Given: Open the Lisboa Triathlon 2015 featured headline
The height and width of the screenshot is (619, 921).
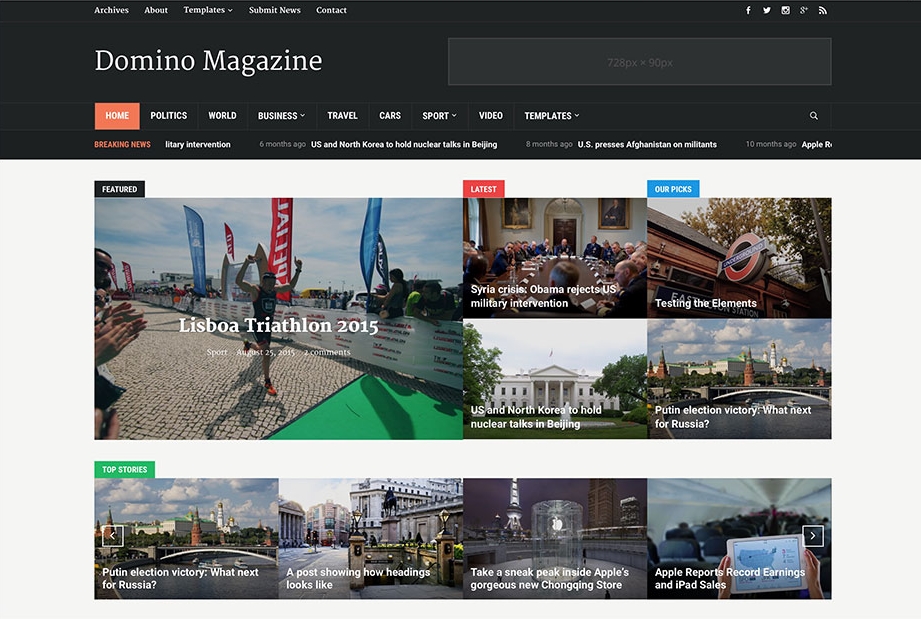Looking at the screenshot, I should (x=278, y=325).
